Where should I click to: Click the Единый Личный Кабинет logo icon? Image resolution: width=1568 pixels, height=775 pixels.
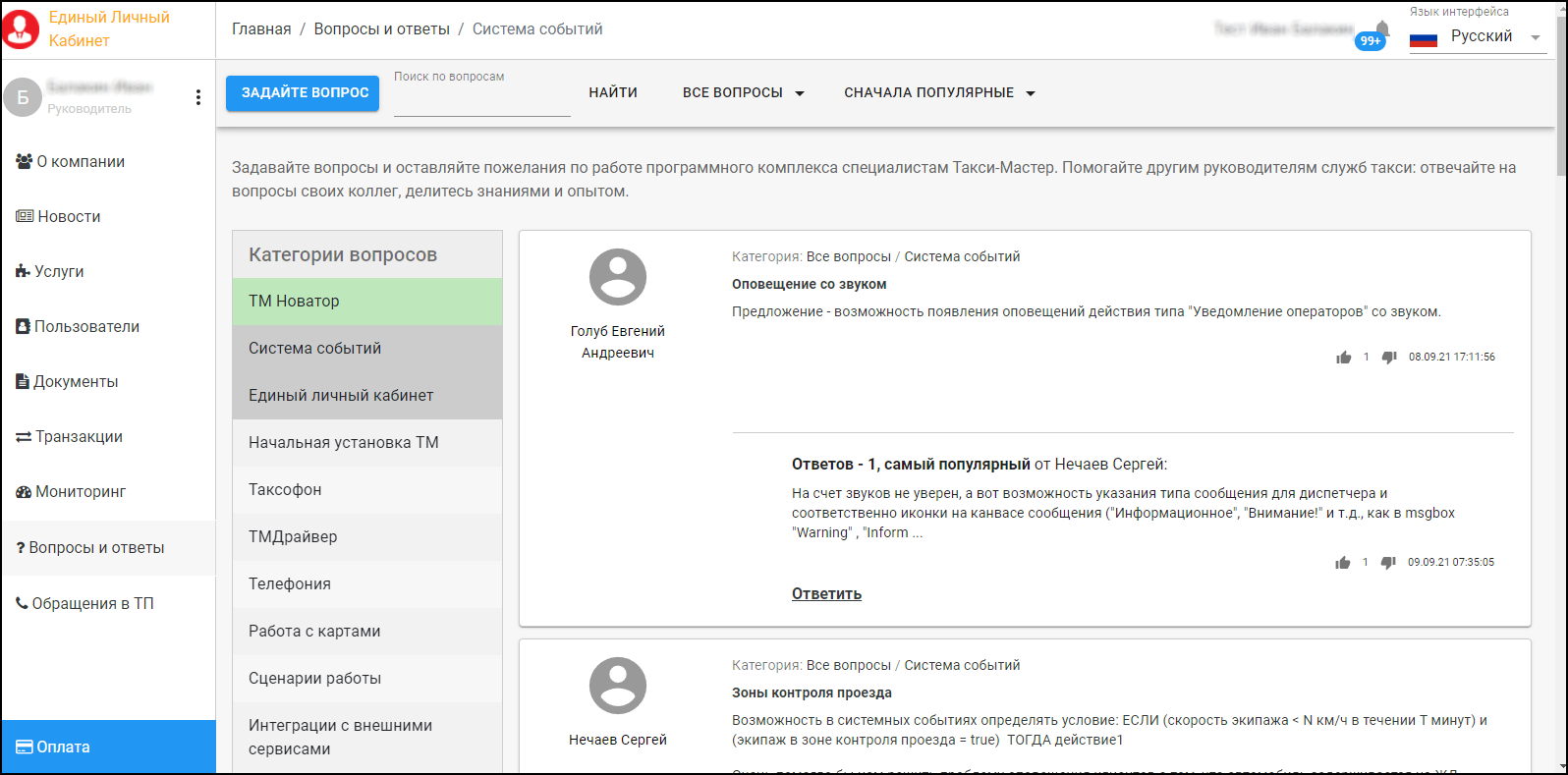pyautogui.click(x=21, y=29)
